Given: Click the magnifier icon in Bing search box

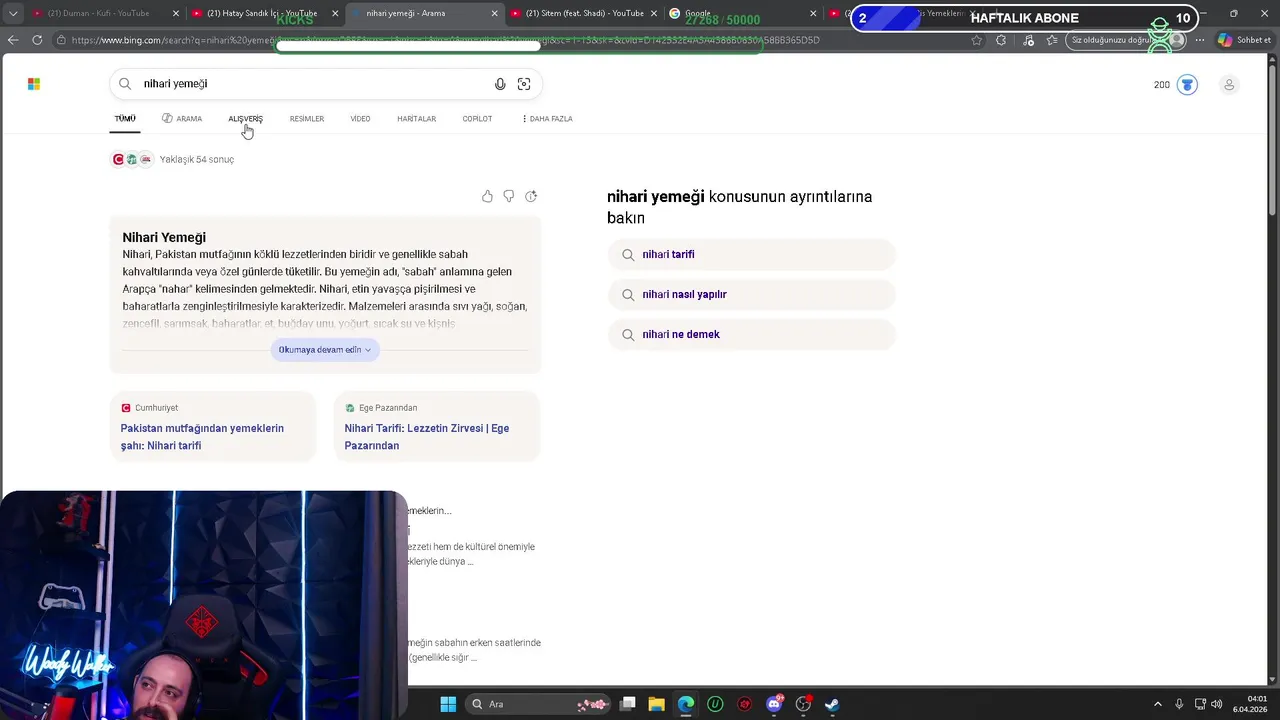Looking at the screenshot, I should pyautogui.click(x=125, y=84).
